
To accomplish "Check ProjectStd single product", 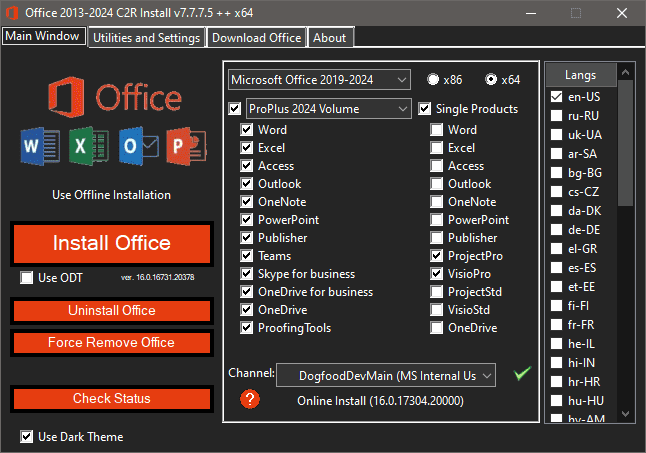I will [437, 292].
